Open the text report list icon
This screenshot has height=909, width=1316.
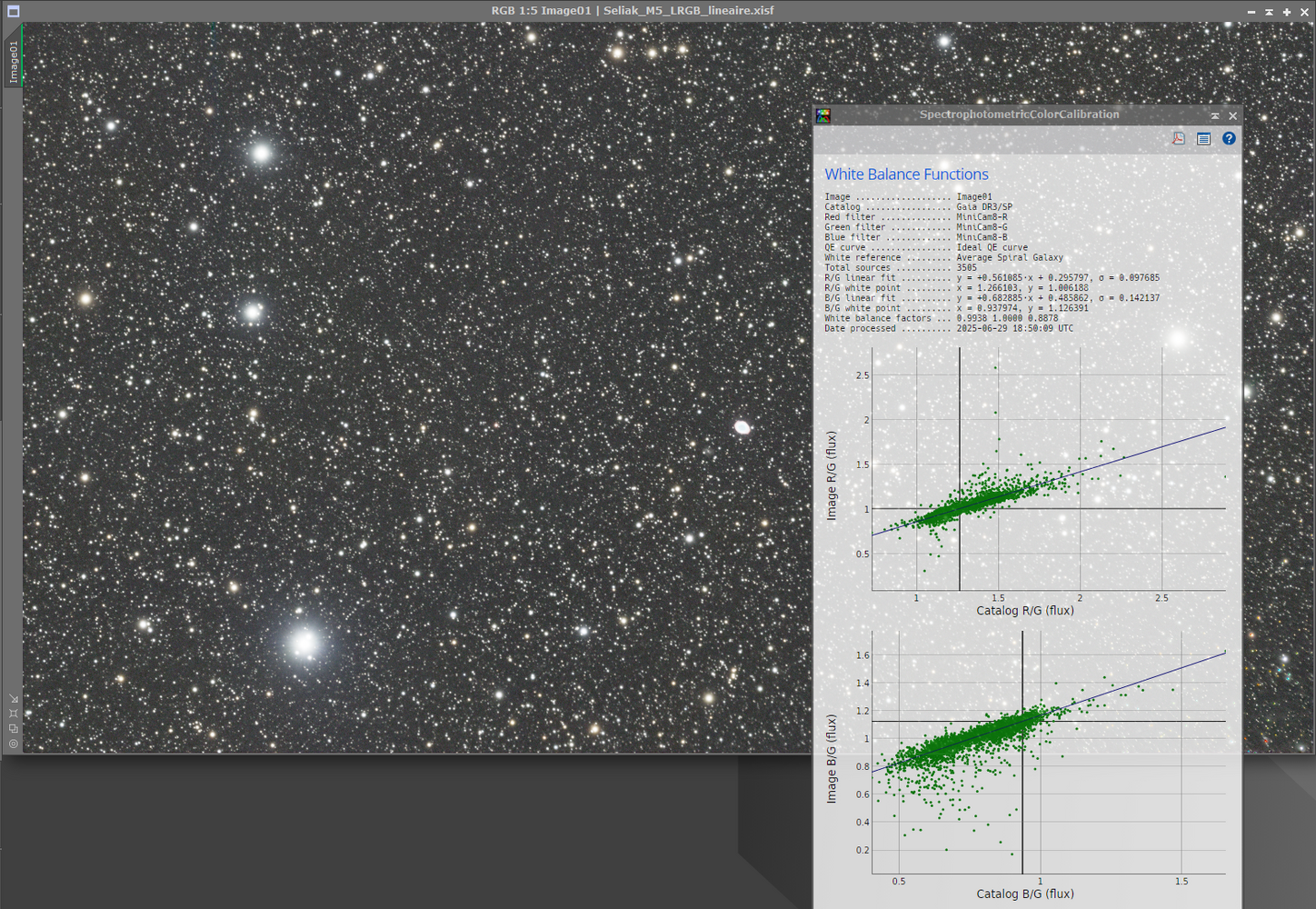pyautogui.click(x=1203, y=139)
